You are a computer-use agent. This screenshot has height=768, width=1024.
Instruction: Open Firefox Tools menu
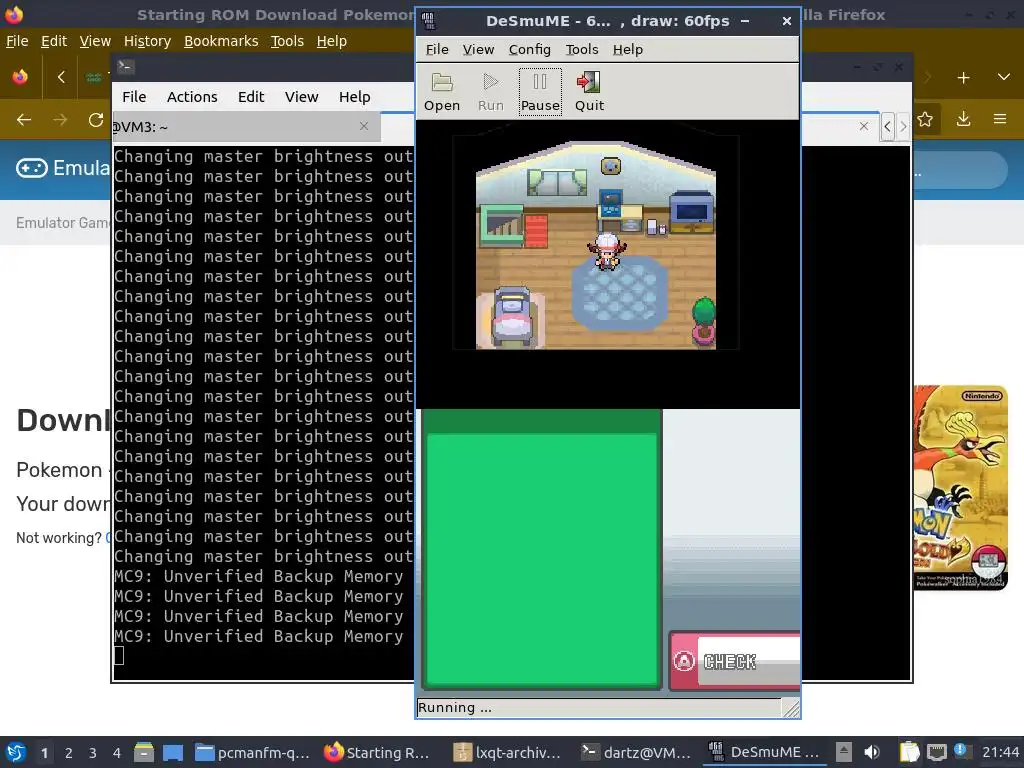coord(287,41)
